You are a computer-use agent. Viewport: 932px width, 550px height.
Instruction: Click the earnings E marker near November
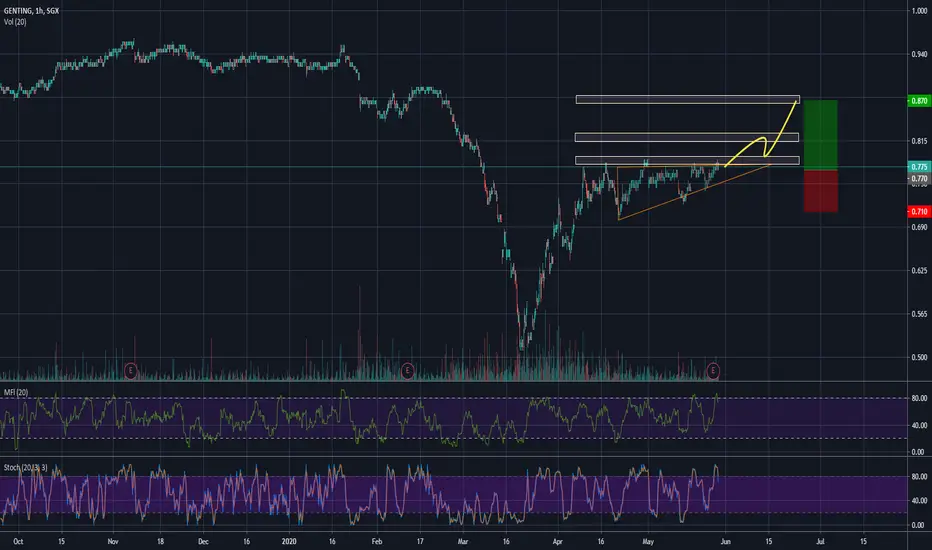tap(130, 371)
